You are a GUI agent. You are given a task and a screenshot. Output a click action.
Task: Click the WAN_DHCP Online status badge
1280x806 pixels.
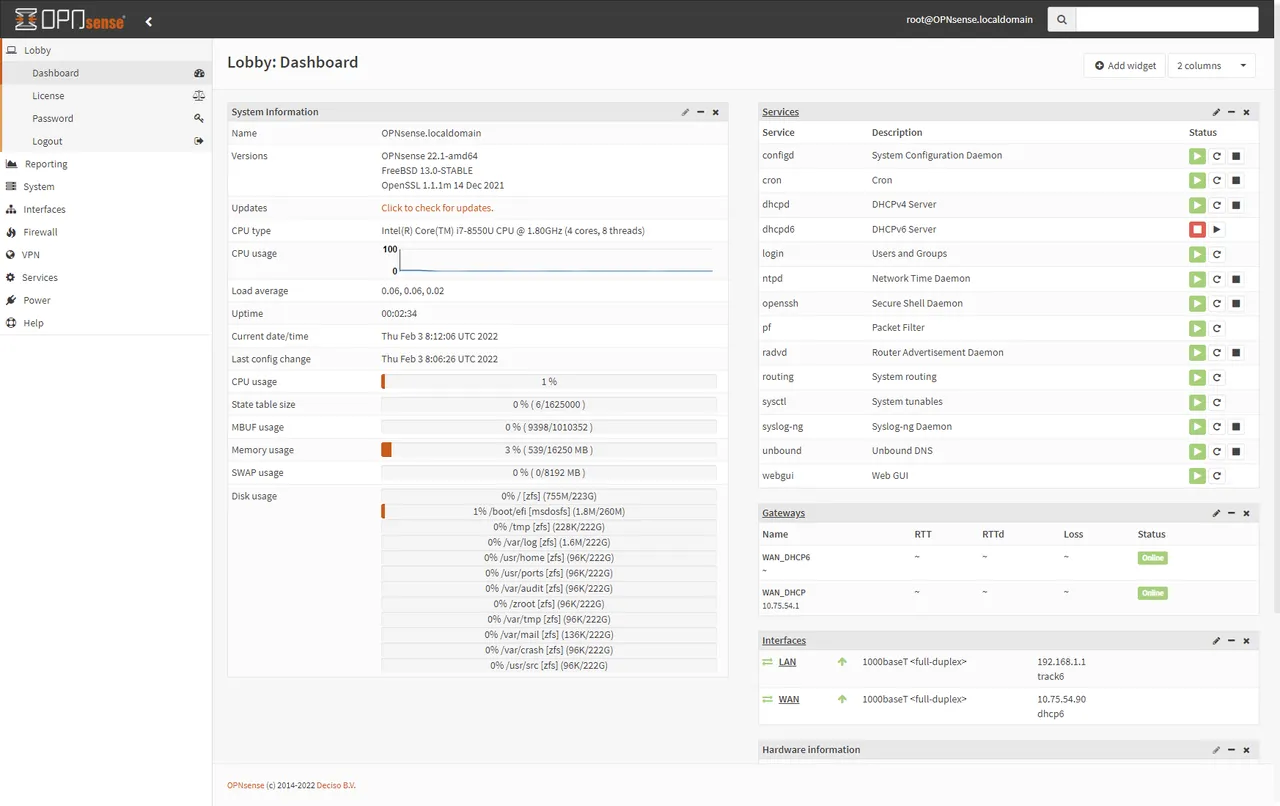[x=1152, y=593]
